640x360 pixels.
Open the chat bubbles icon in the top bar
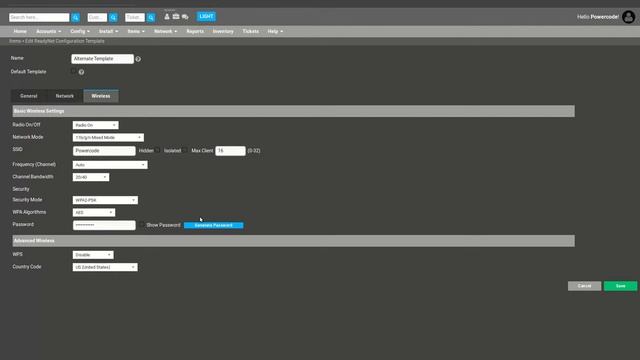(x=185, y=17)
